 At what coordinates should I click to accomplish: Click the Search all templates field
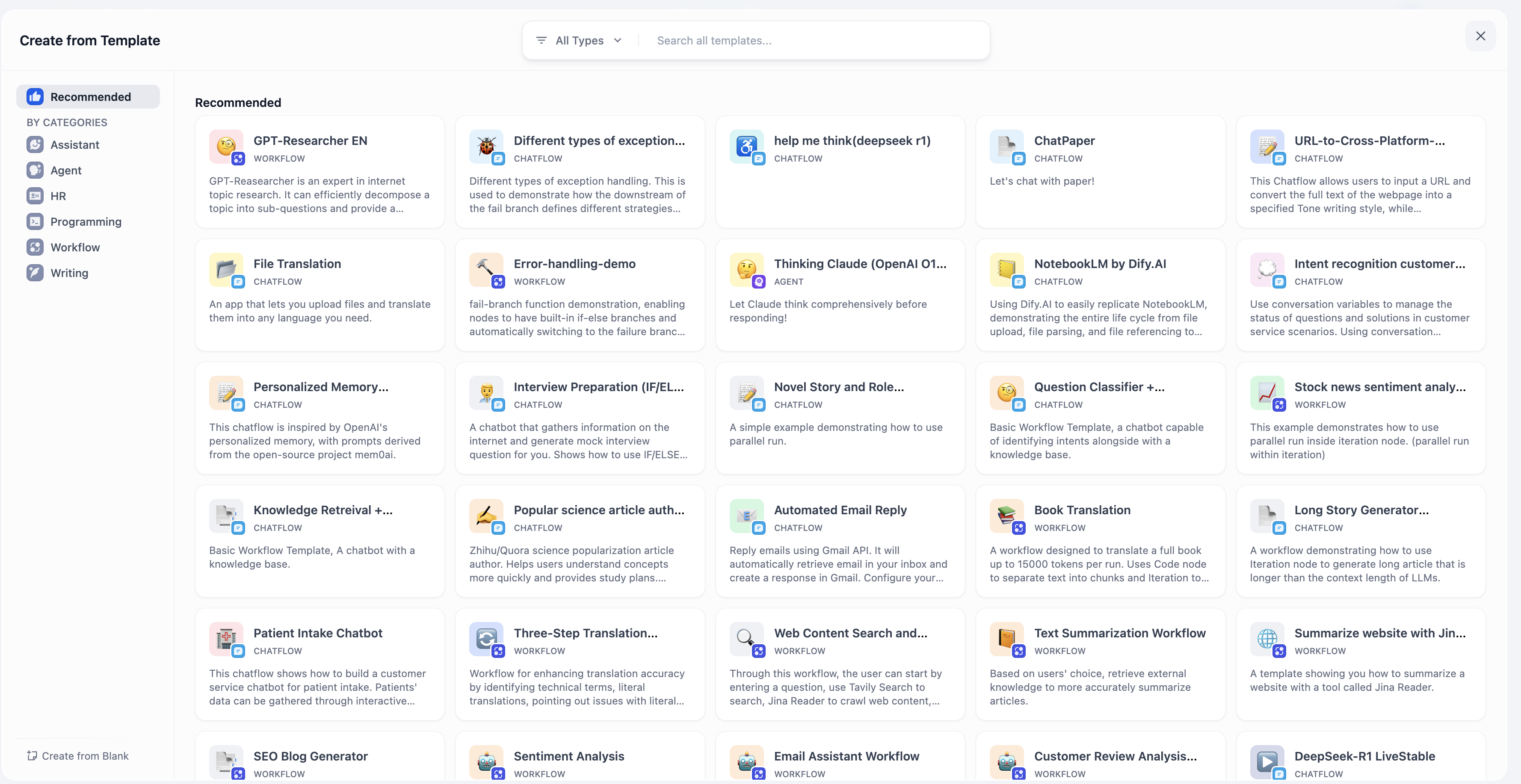pyautogui.click(x=817, y=40)
